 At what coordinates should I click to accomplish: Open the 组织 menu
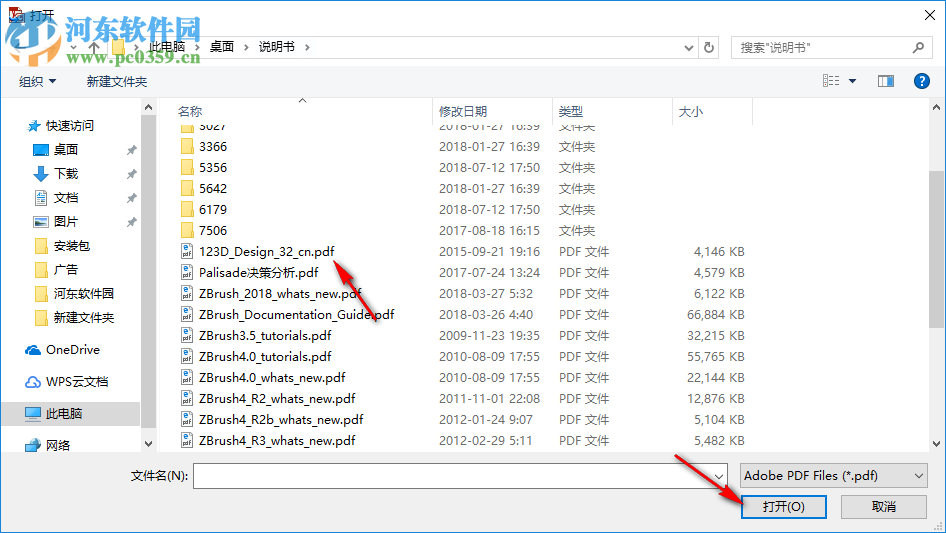pyautogui.click(x=37, y=81)
